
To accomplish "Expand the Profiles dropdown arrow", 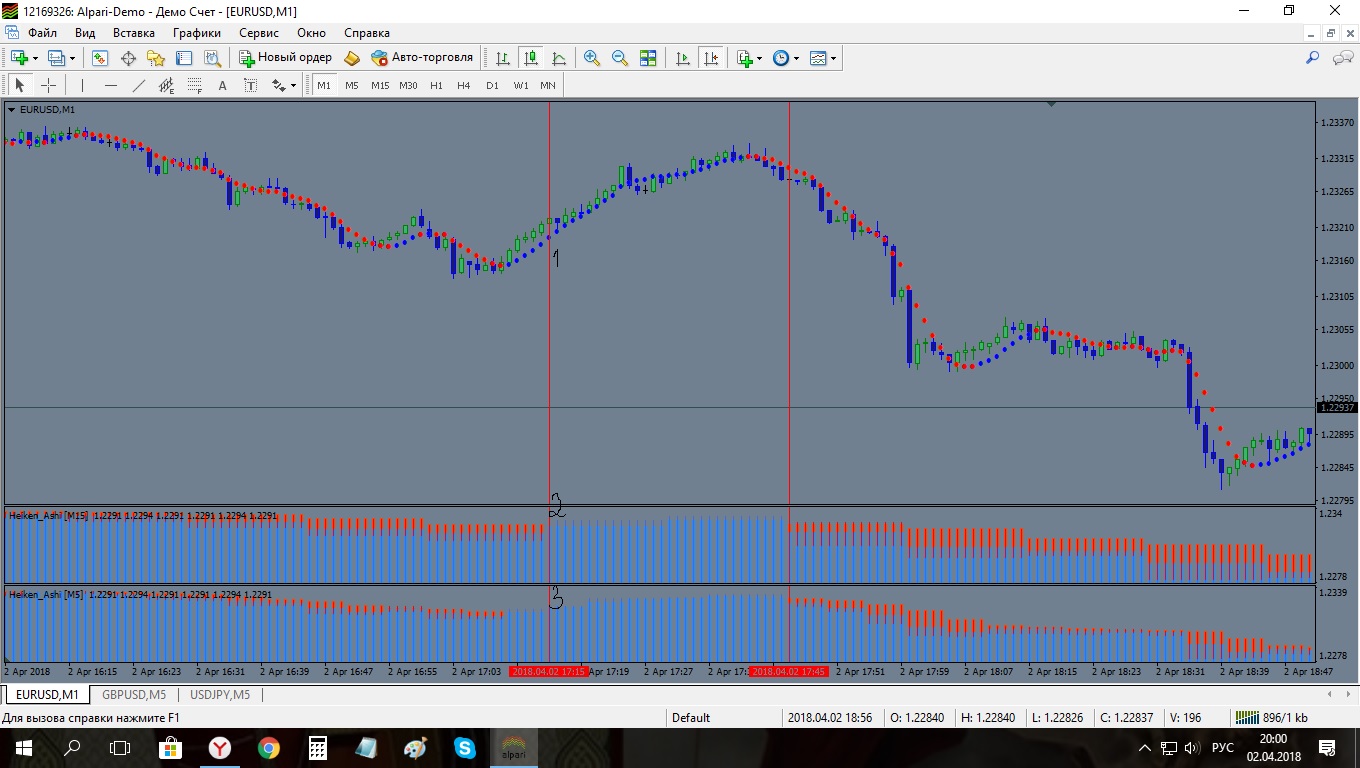I will coord(72,59).
